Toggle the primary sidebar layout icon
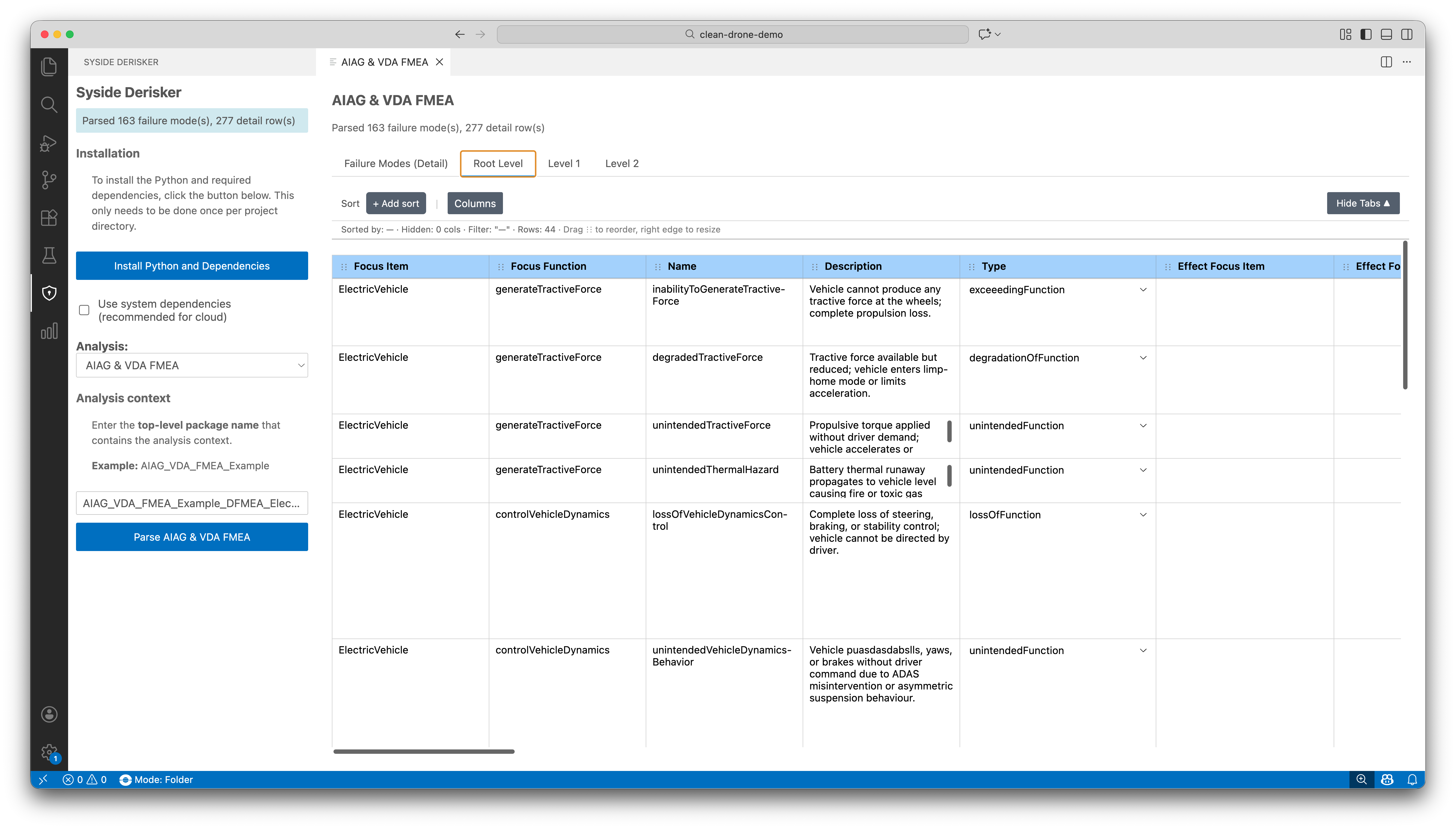 [x=1366, y=34]
